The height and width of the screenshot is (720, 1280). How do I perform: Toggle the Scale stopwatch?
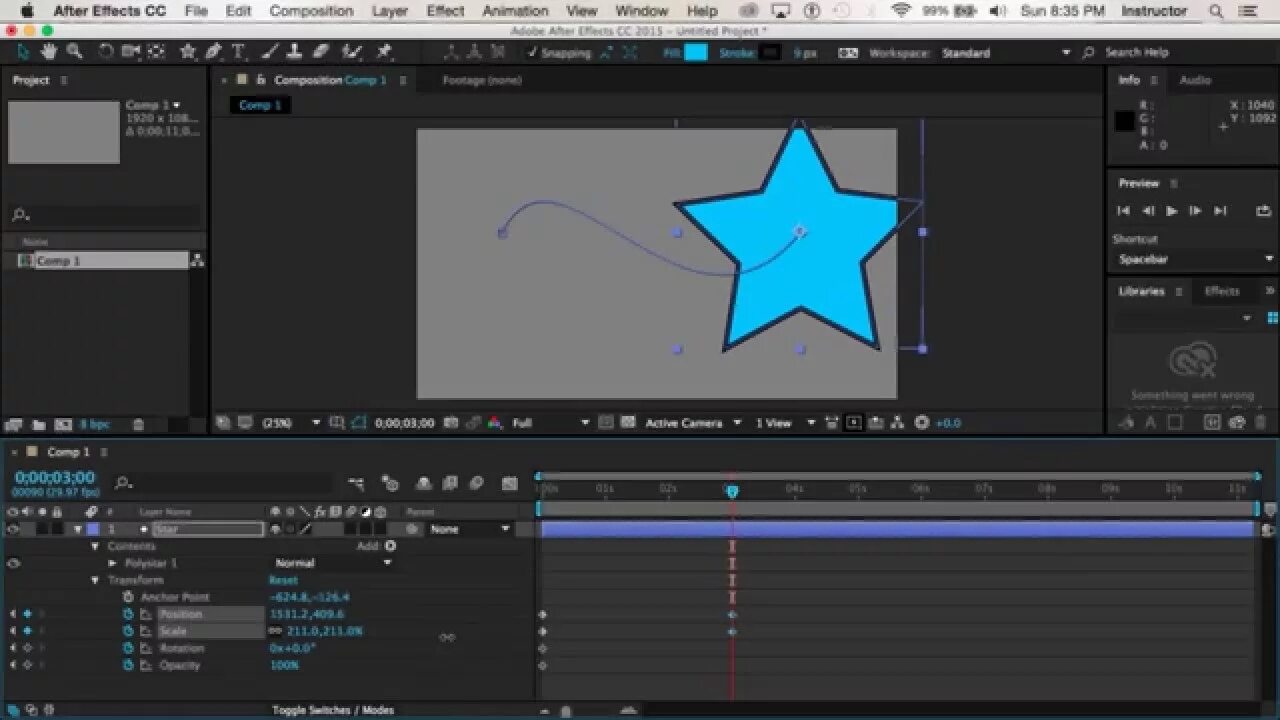(128, 631)
